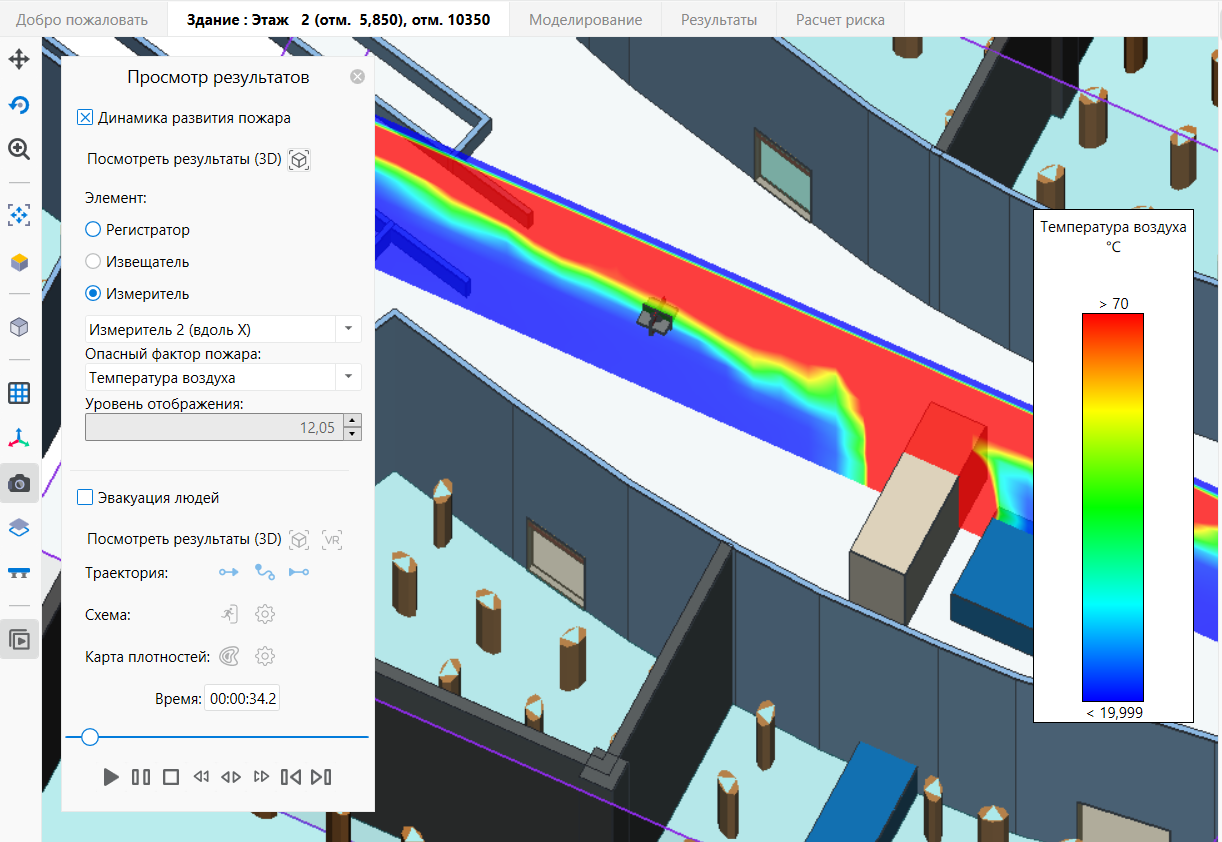This screenshot has width=1222, height=842.
Task: Enable the Эвакуация людей checkbox
Action: pyautogui.click(x=85, y=497)
